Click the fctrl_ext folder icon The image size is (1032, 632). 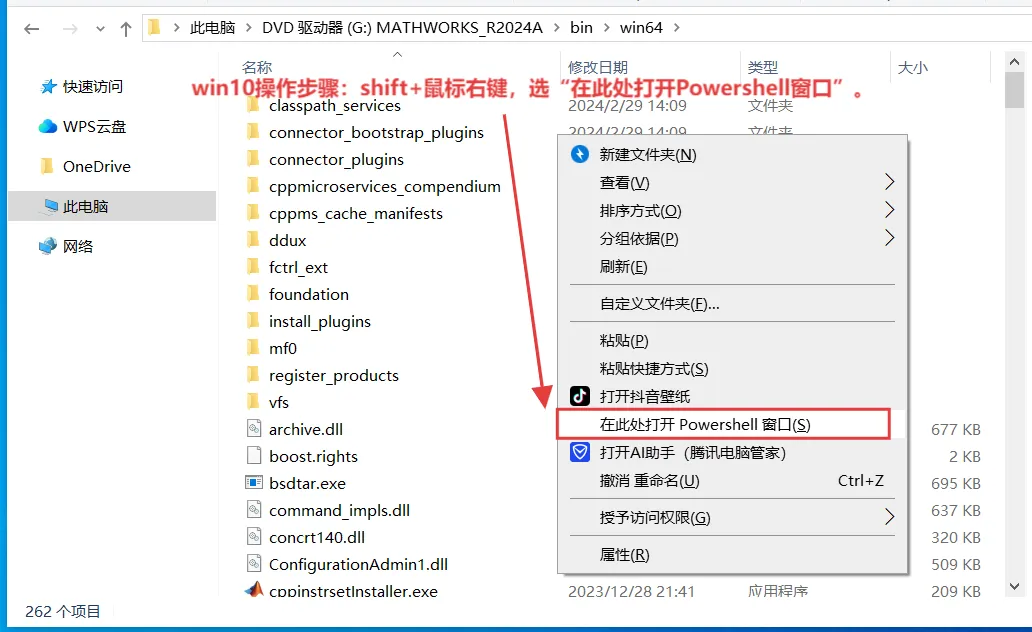point(253,267)
